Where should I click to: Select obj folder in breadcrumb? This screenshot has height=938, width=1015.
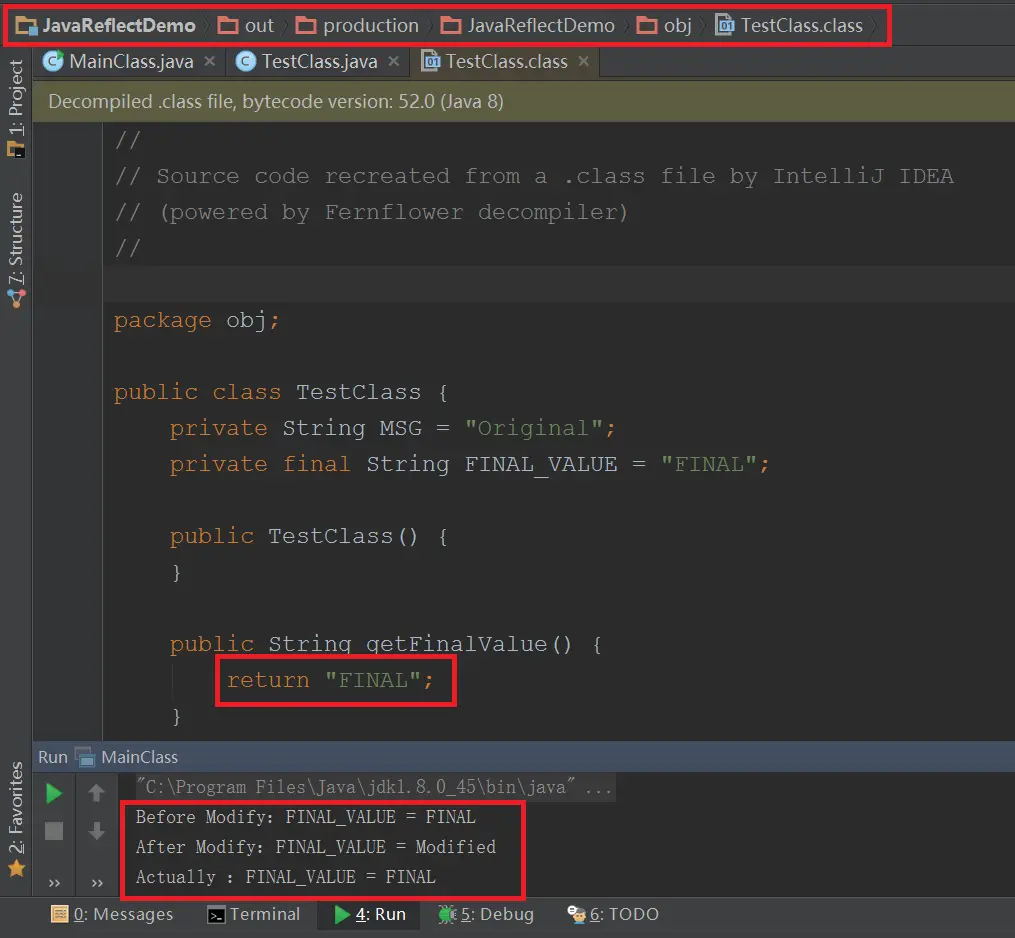coord(664,25)
